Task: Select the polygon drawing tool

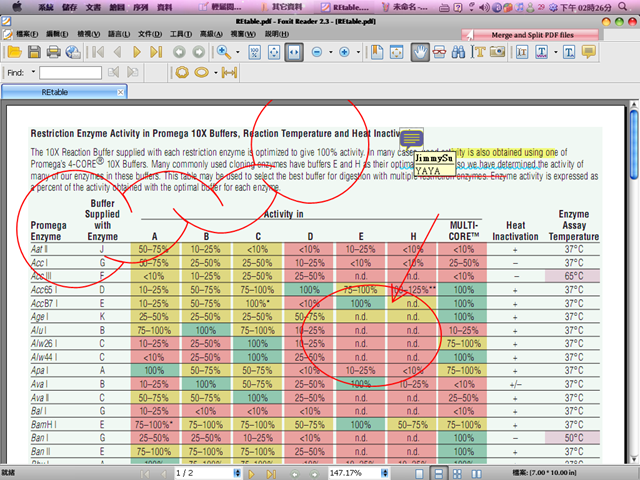Action: (x=182, y=73)
